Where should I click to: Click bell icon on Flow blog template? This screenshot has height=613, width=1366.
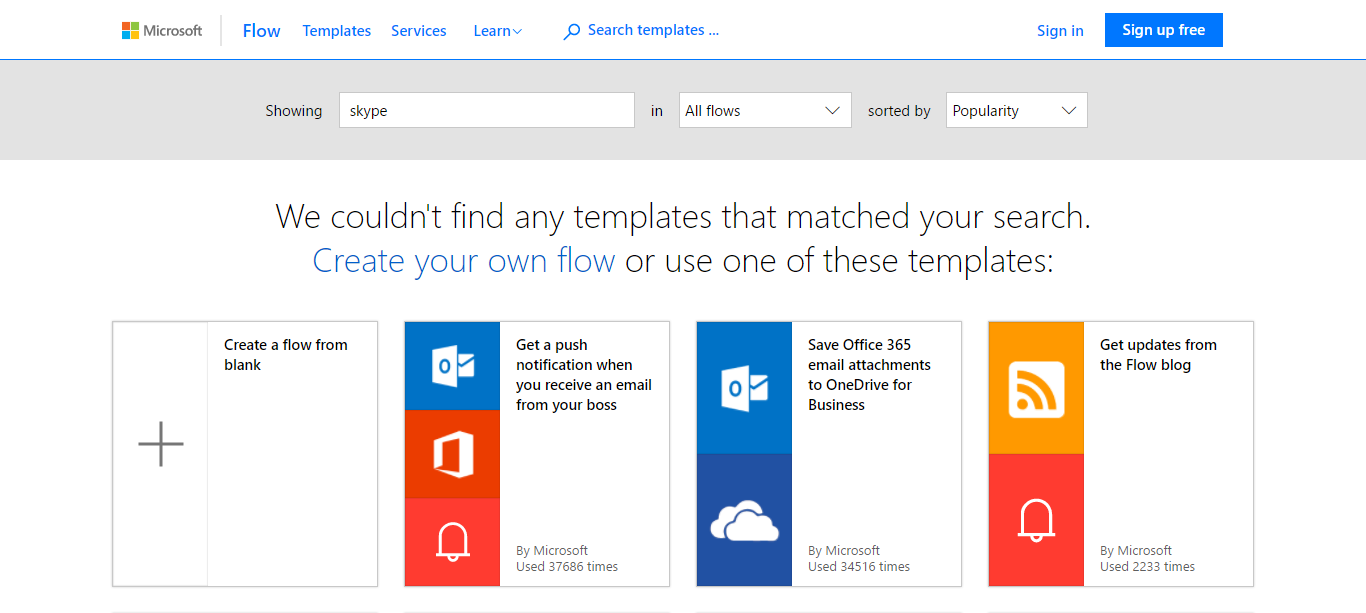pos(1036,520)
